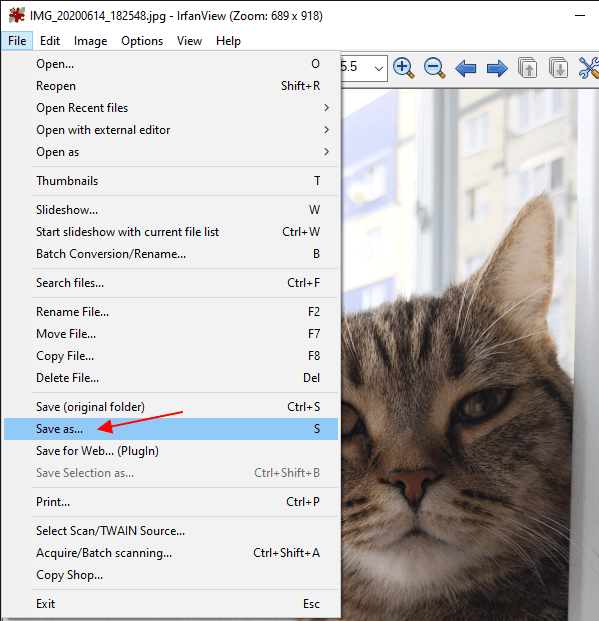Open the View menu
599x621 pixels.
click(x=189, y=41)
